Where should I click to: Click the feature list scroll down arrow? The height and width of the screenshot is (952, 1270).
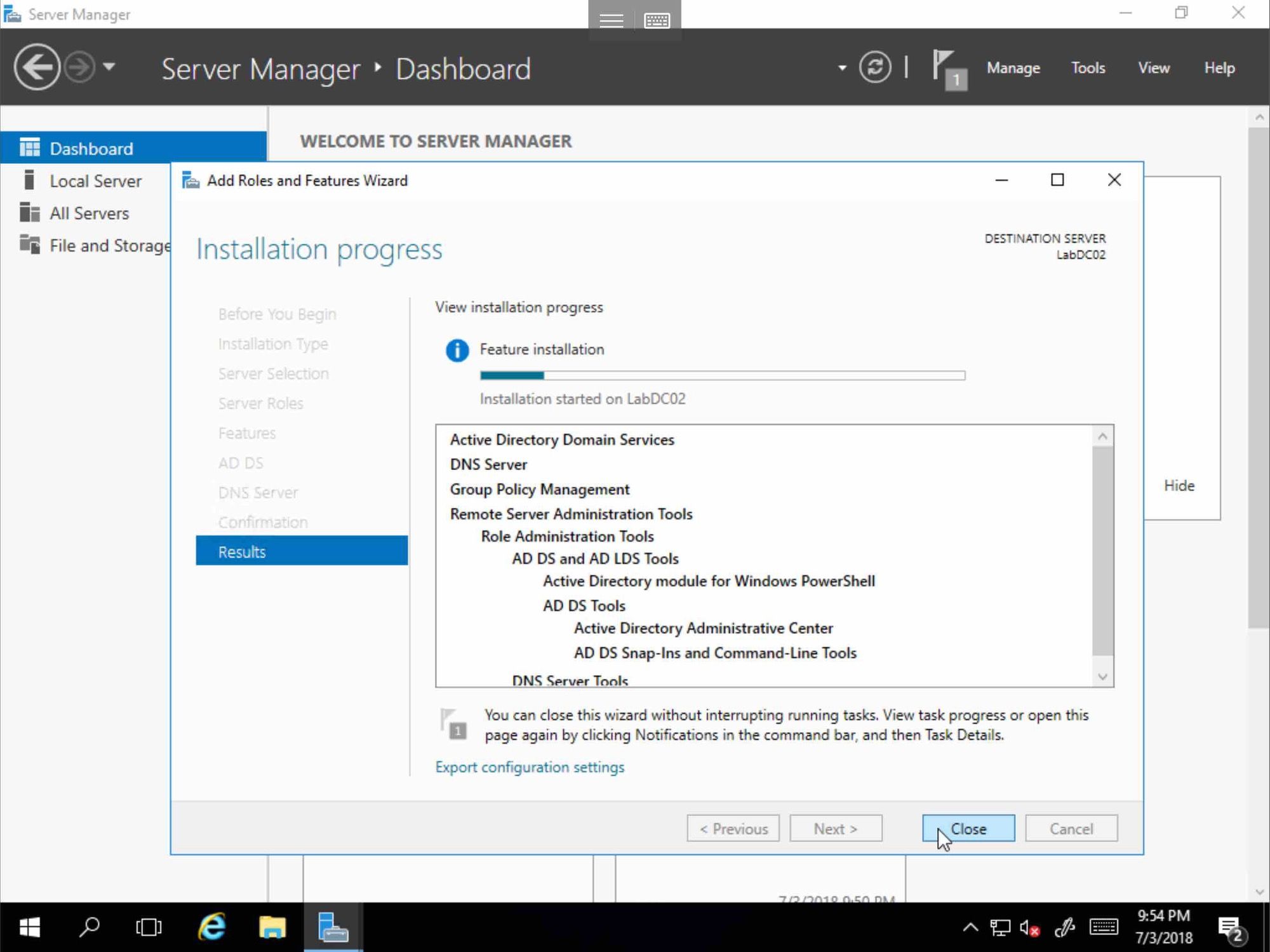(1102, 676)
